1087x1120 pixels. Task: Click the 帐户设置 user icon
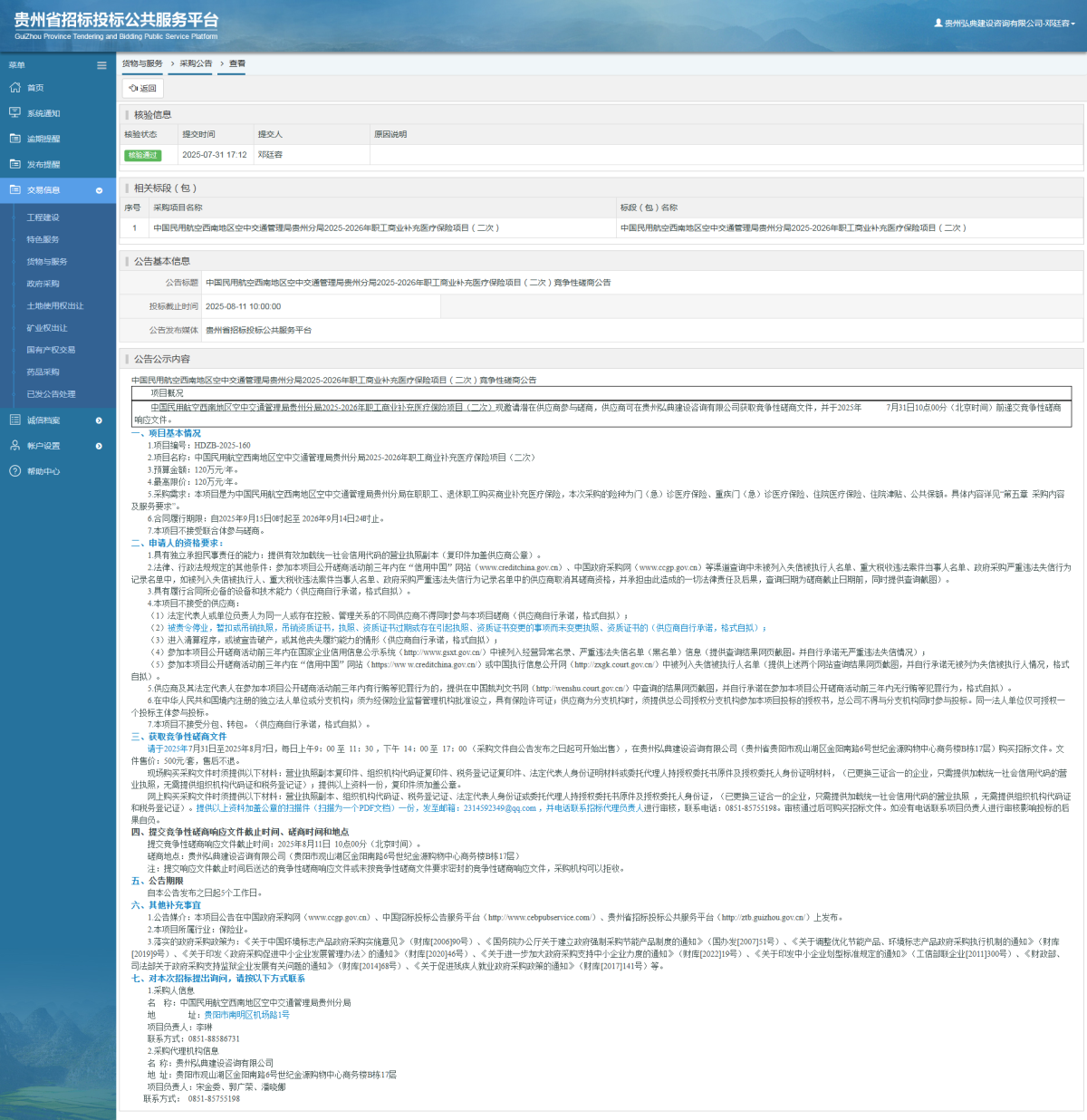point(14,446)
